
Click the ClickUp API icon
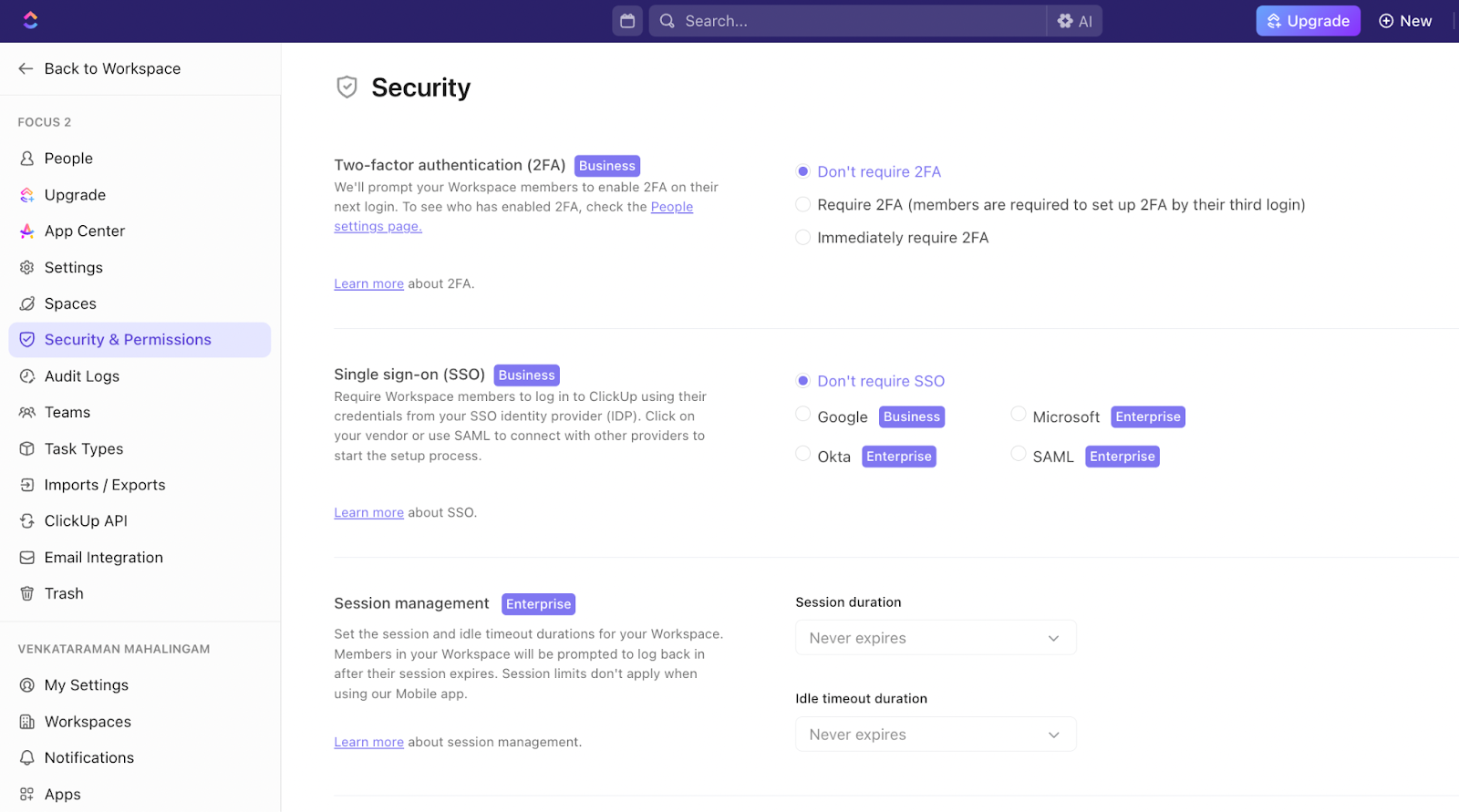pos(27,521)
